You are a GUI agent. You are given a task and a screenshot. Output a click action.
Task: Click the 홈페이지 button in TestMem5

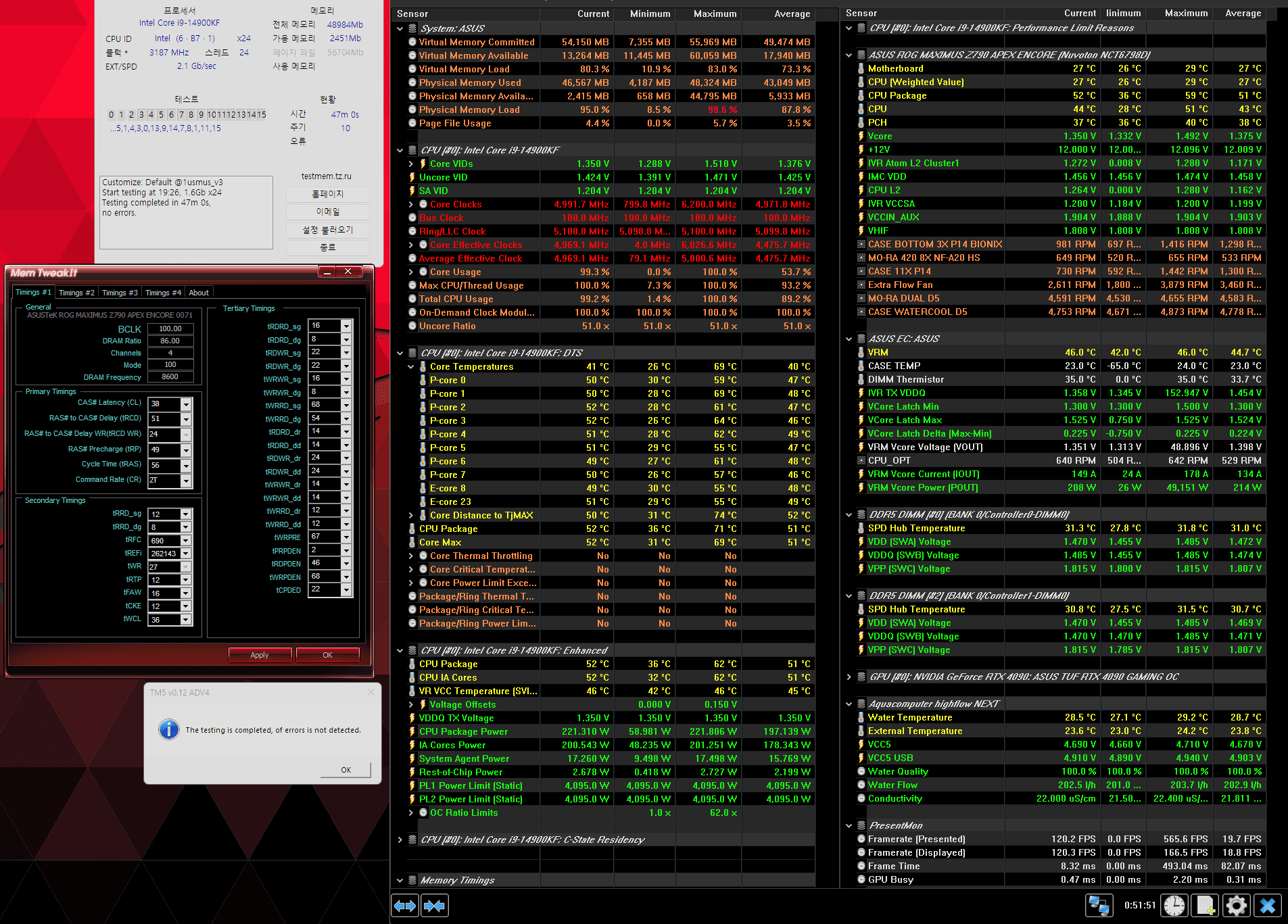tap(327, 194)
